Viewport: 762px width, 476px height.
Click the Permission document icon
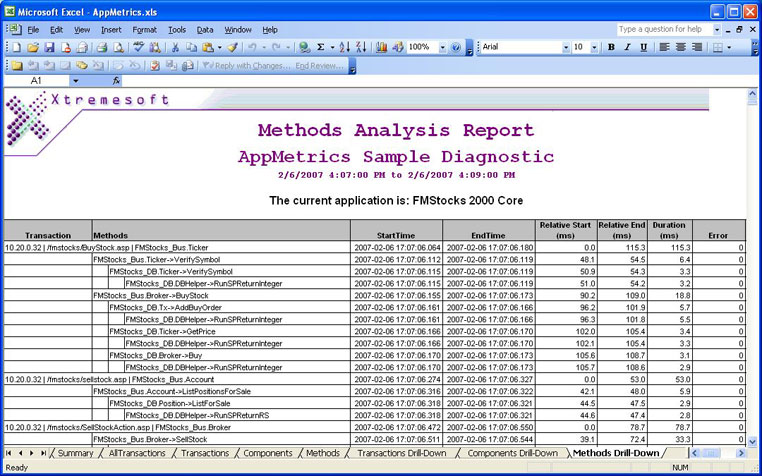pyautogui.click(x=65, y=47)
